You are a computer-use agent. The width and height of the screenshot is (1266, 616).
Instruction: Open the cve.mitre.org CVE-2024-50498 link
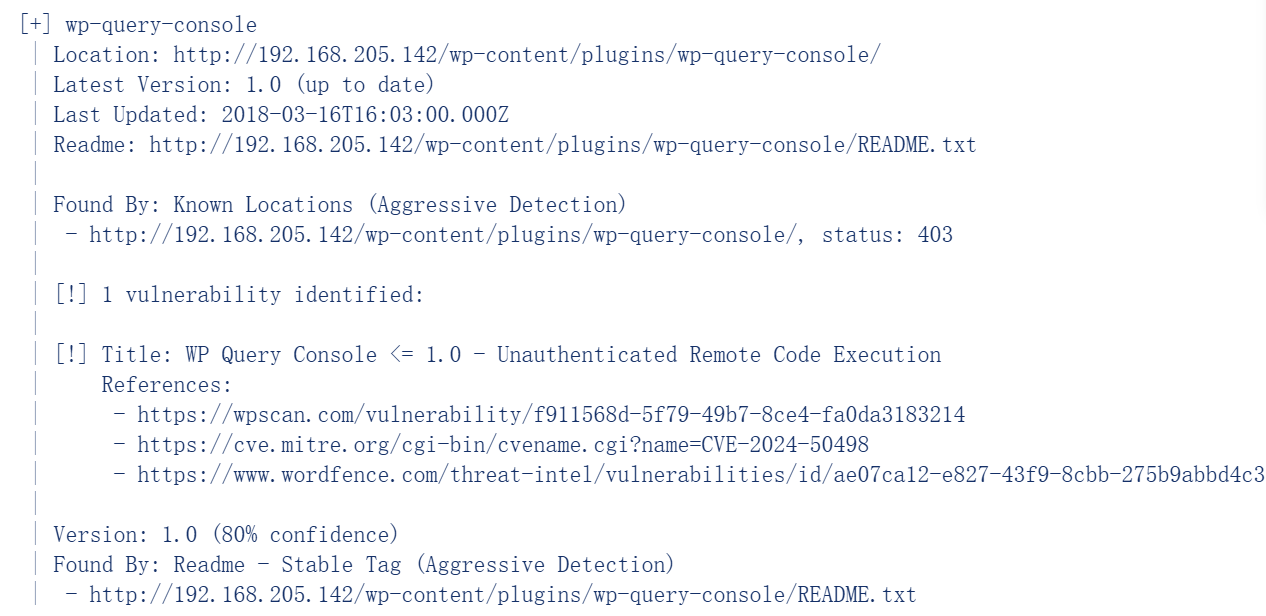pos(503,445)
